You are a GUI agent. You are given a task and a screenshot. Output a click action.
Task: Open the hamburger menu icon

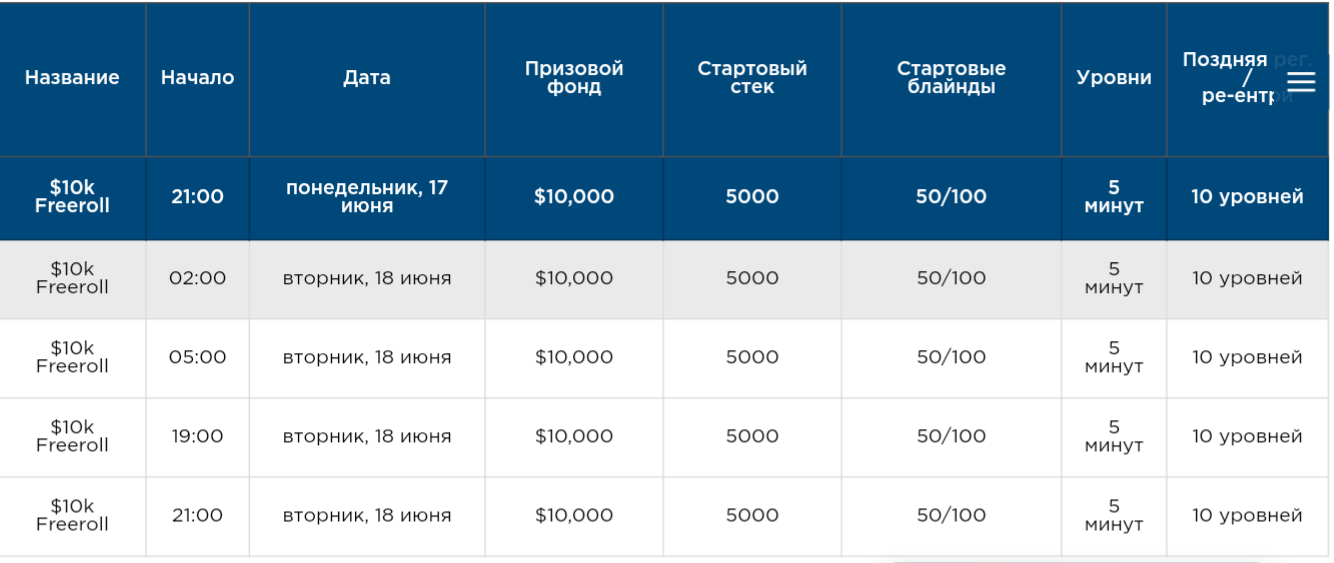tap(1301, 82)
